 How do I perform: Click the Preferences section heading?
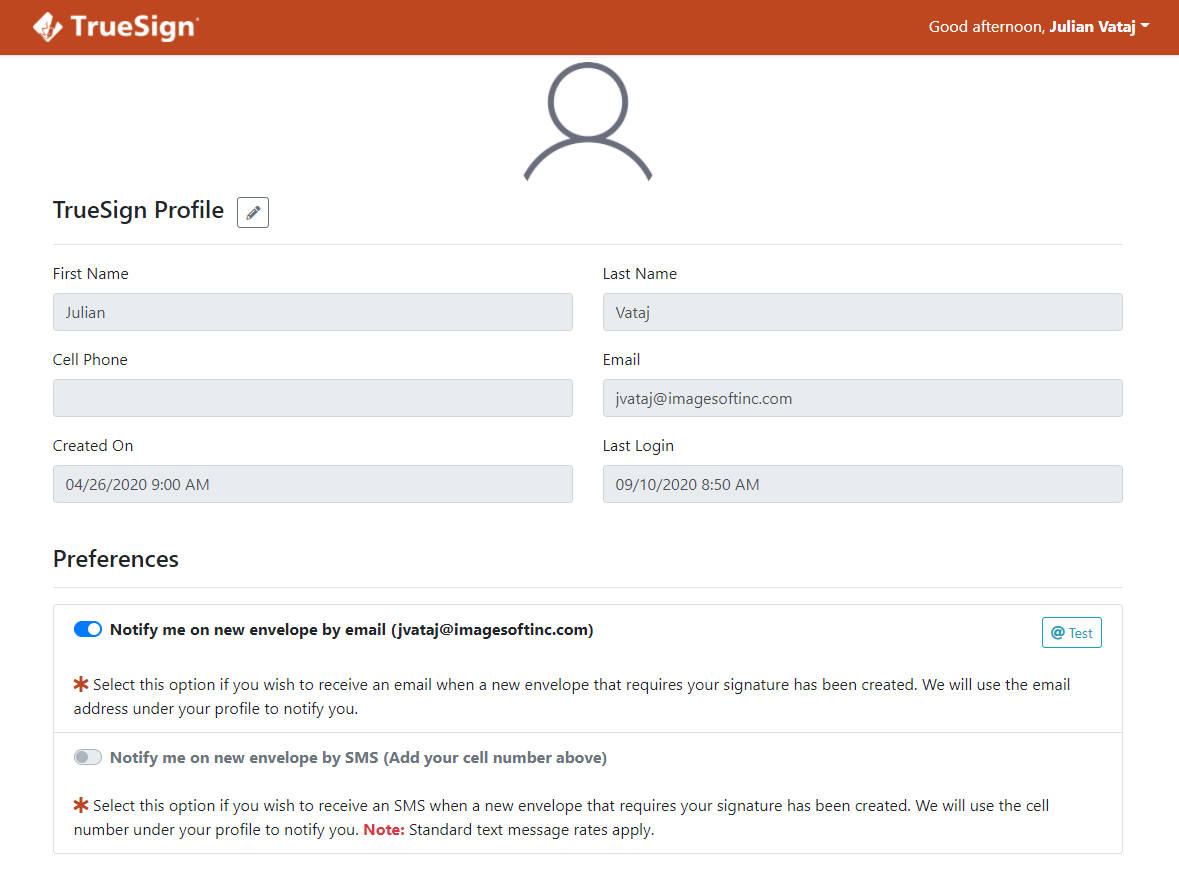(x=115, y=559)
